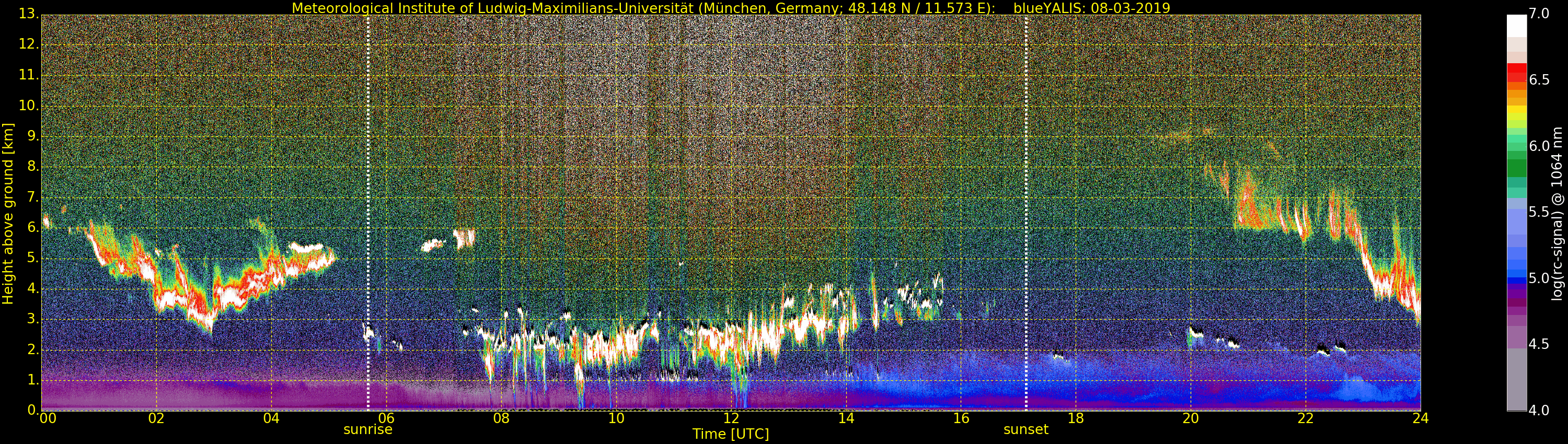Click the time axis tick label '00'
This screenshot has height=444, width=1568.
click(x=48, y=418)
